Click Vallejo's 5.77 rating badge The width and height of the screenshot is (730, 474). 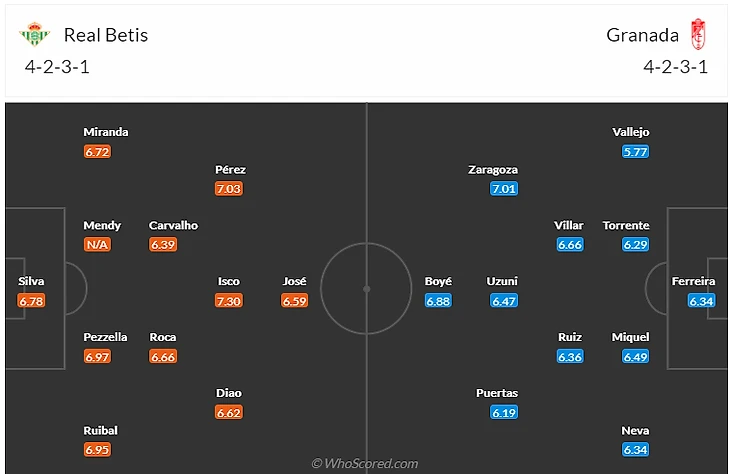tap(635, 151)
